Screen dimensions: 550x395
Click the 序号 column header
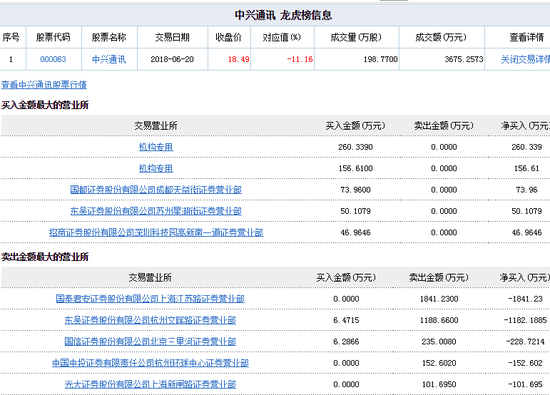(11, 37)
